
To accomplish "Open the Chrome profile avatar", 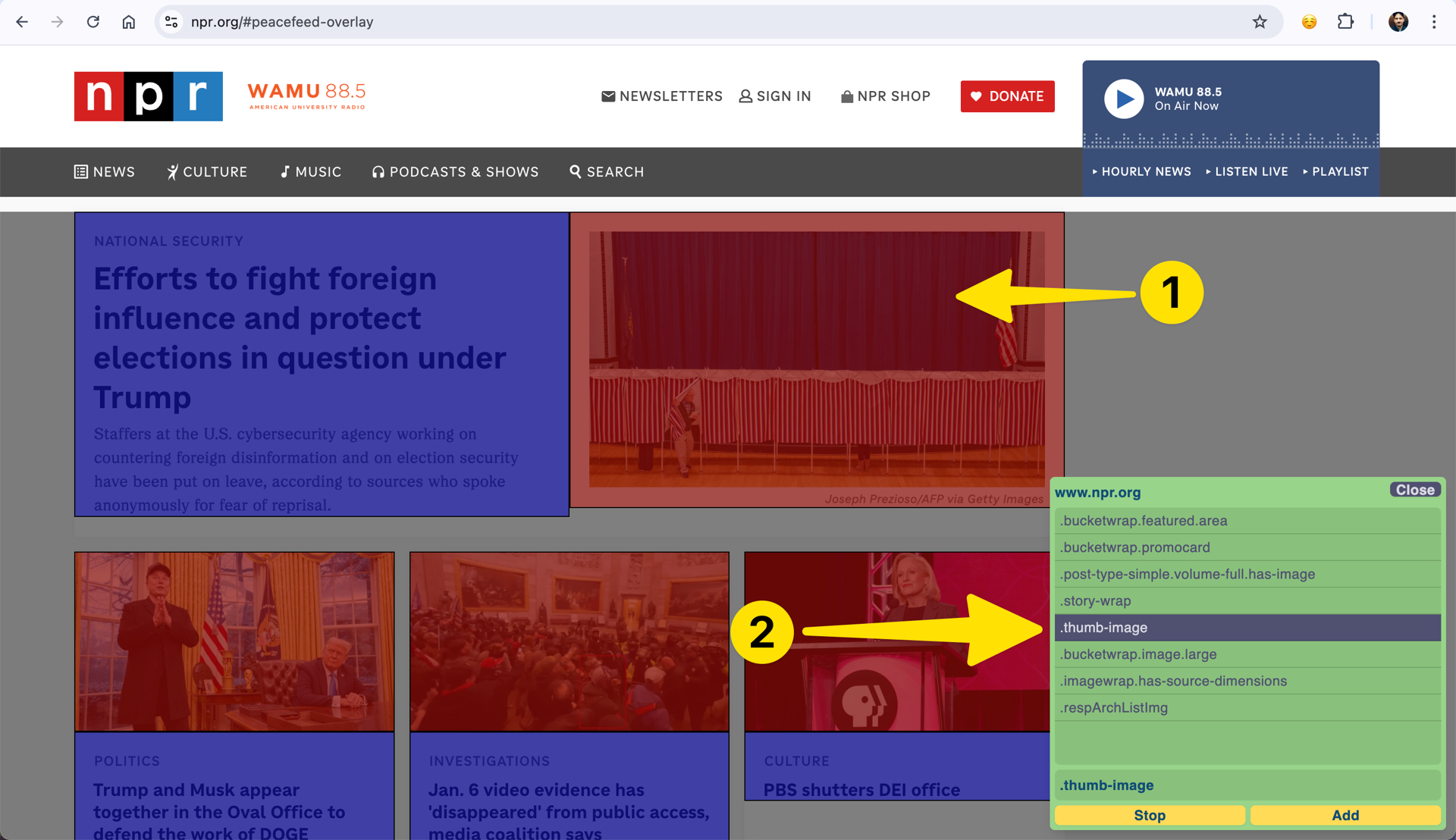I will tap(1398, 22).
